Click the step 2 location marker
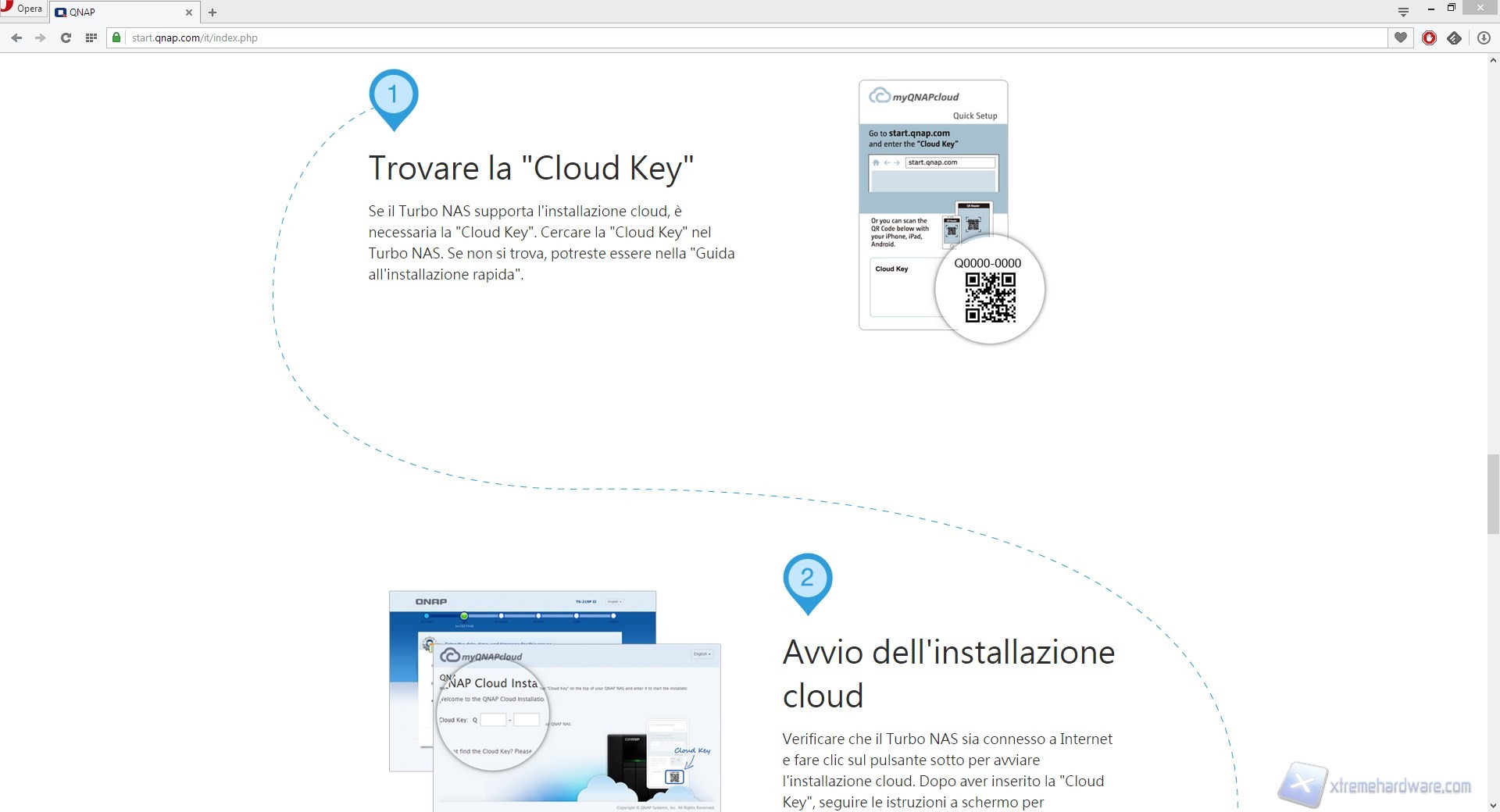The width and height of the screenshot is (1500, 812). [807, 580]
